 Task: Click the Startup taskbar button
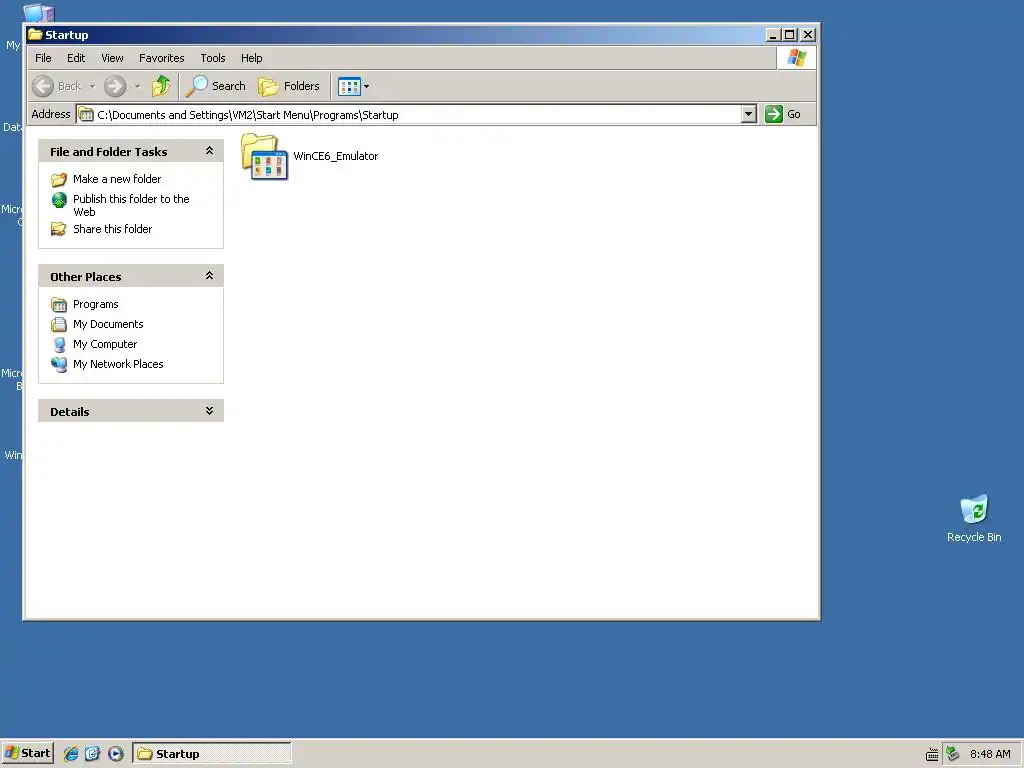pyautogui.click(x=212, y=754)
